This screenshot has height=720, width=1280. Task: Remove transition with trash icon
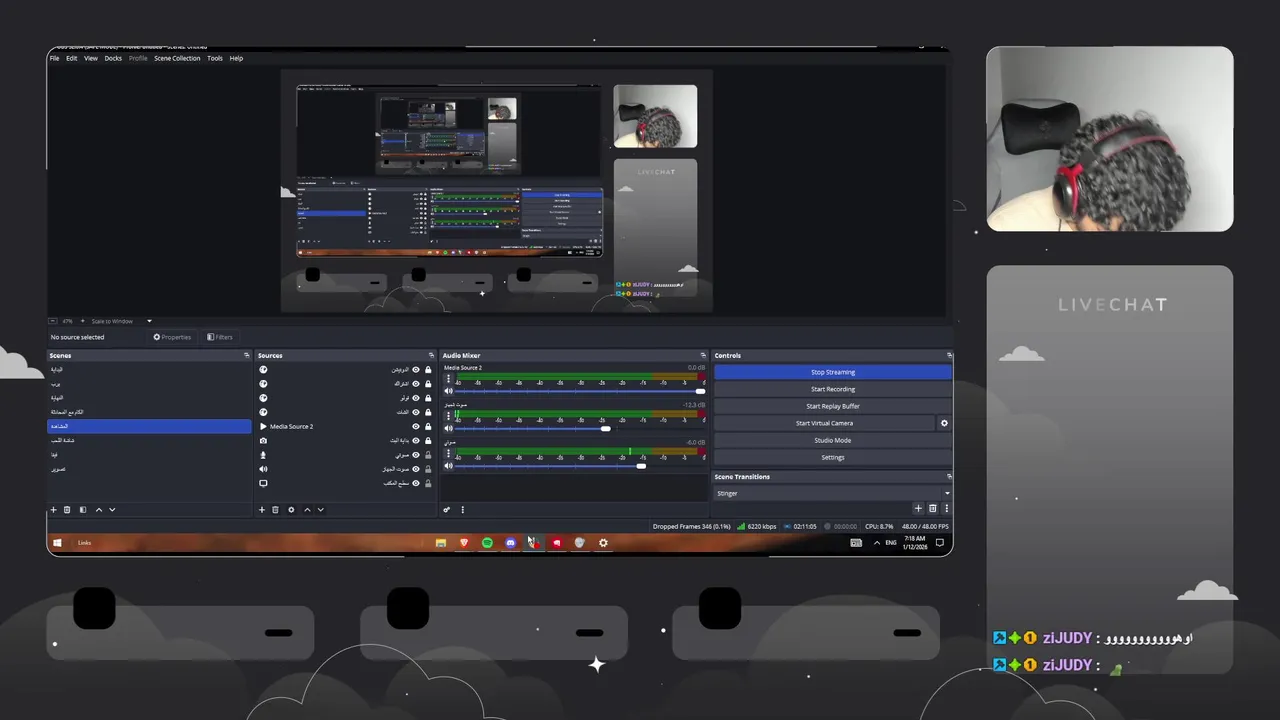(933, 508)
